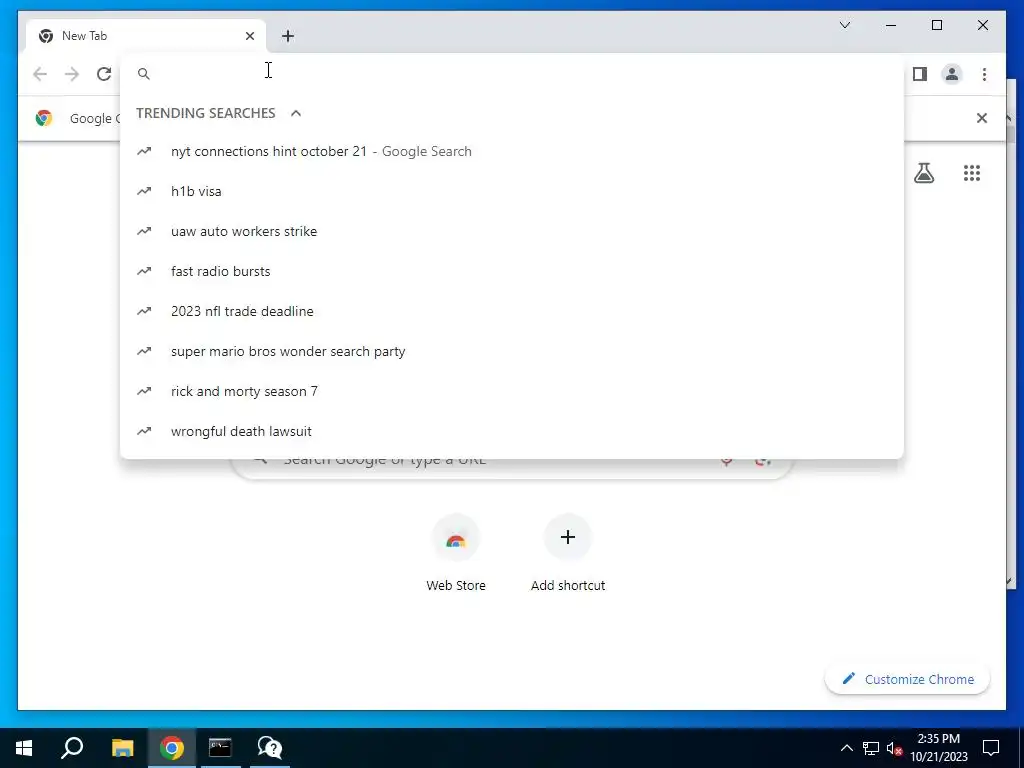Open File Explorer from the taskbar
The width and height of the screenshot is (1024, 768).
pyautogui.click(x=122, y=748)
